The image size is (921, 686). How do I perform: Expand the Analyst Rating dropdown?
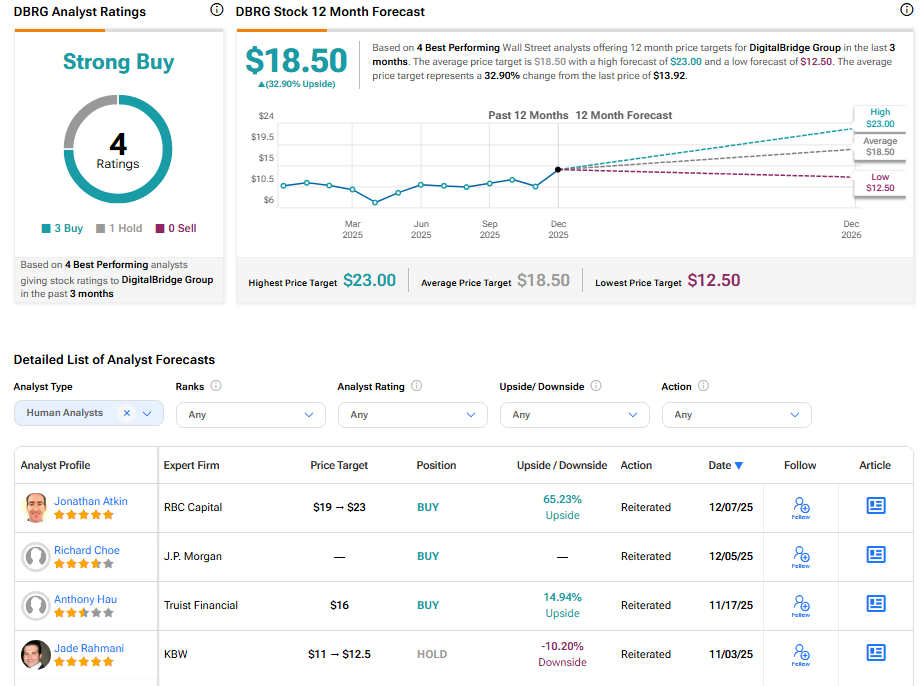[x=412, y=414]
